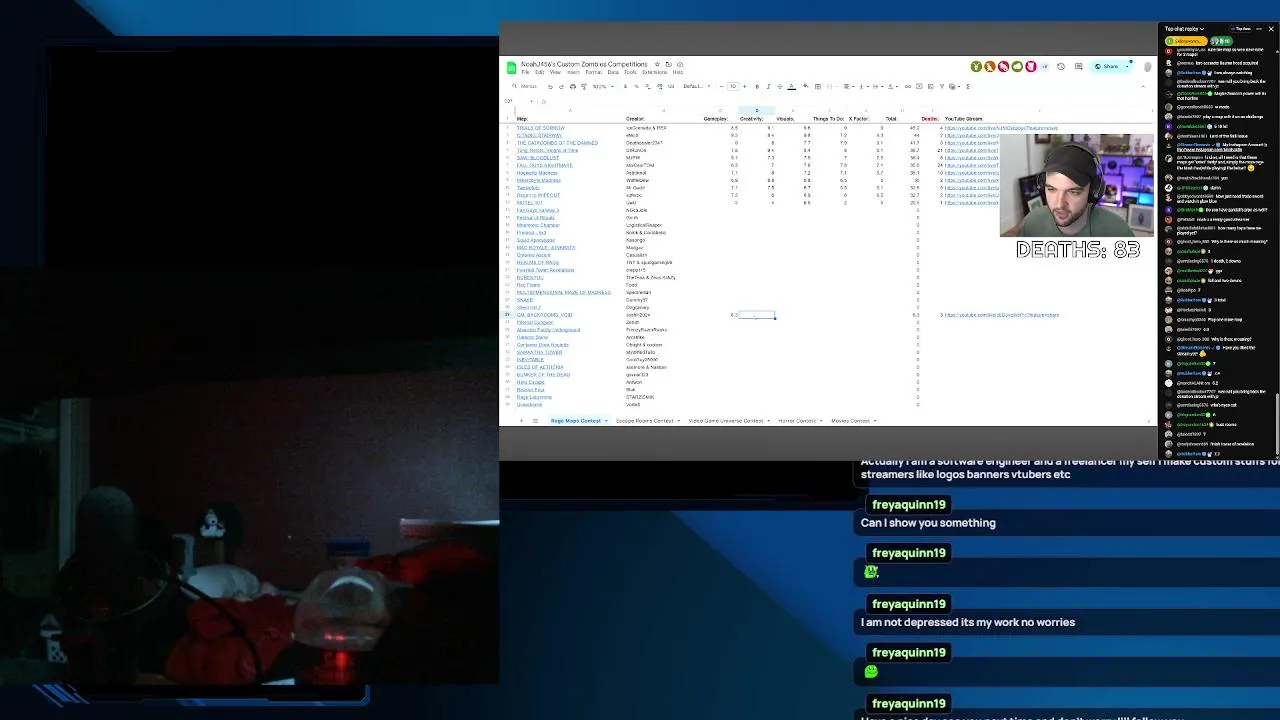Click the font size field
The height and width of the screenshot is (720, 1280).
tap(733, 86)
